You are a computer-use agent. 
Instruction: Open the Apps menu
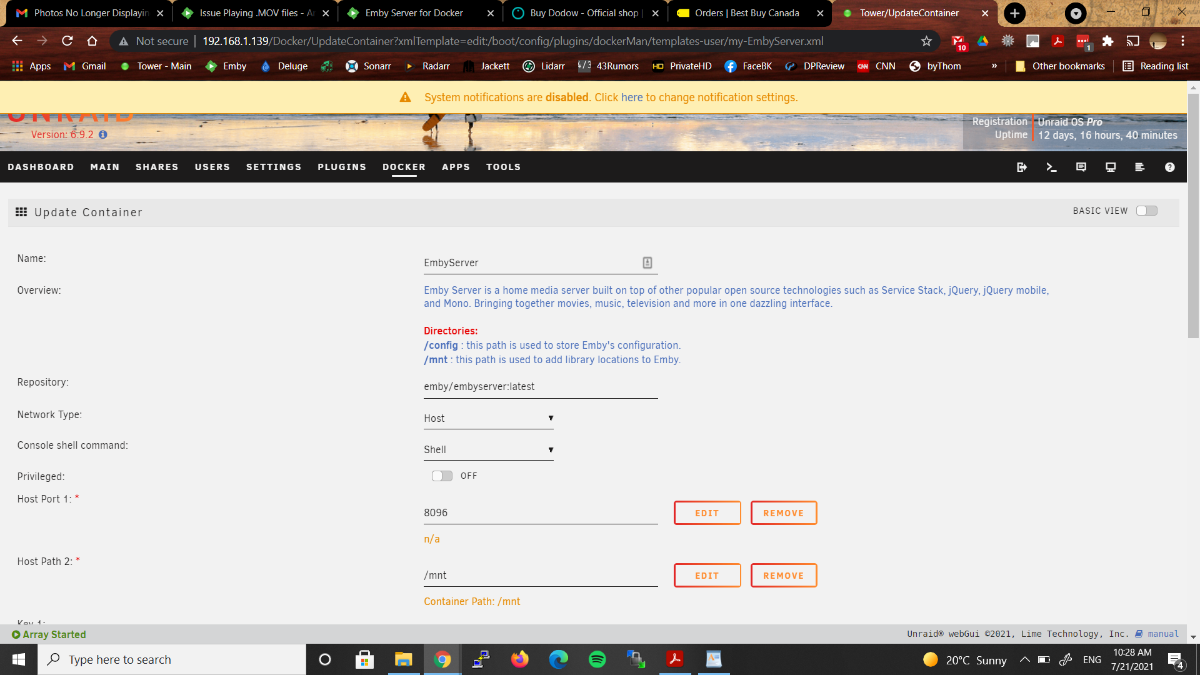click(x=456, y=167)
